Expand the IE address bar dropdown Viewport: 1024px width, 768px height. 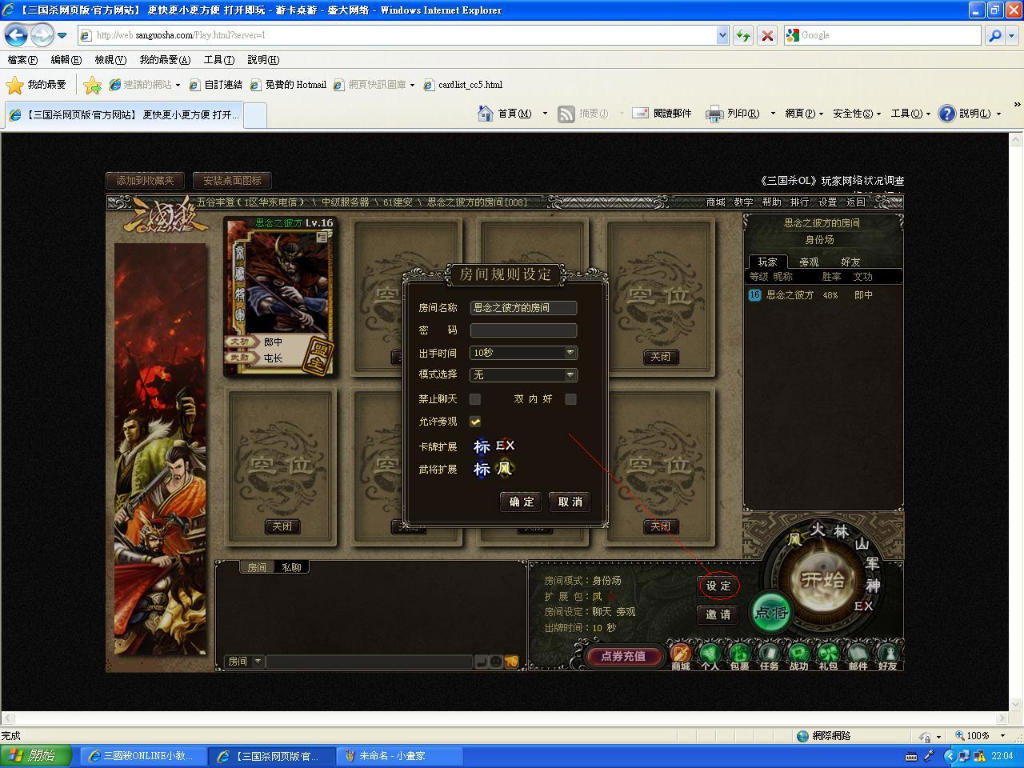tap(722, 35)
